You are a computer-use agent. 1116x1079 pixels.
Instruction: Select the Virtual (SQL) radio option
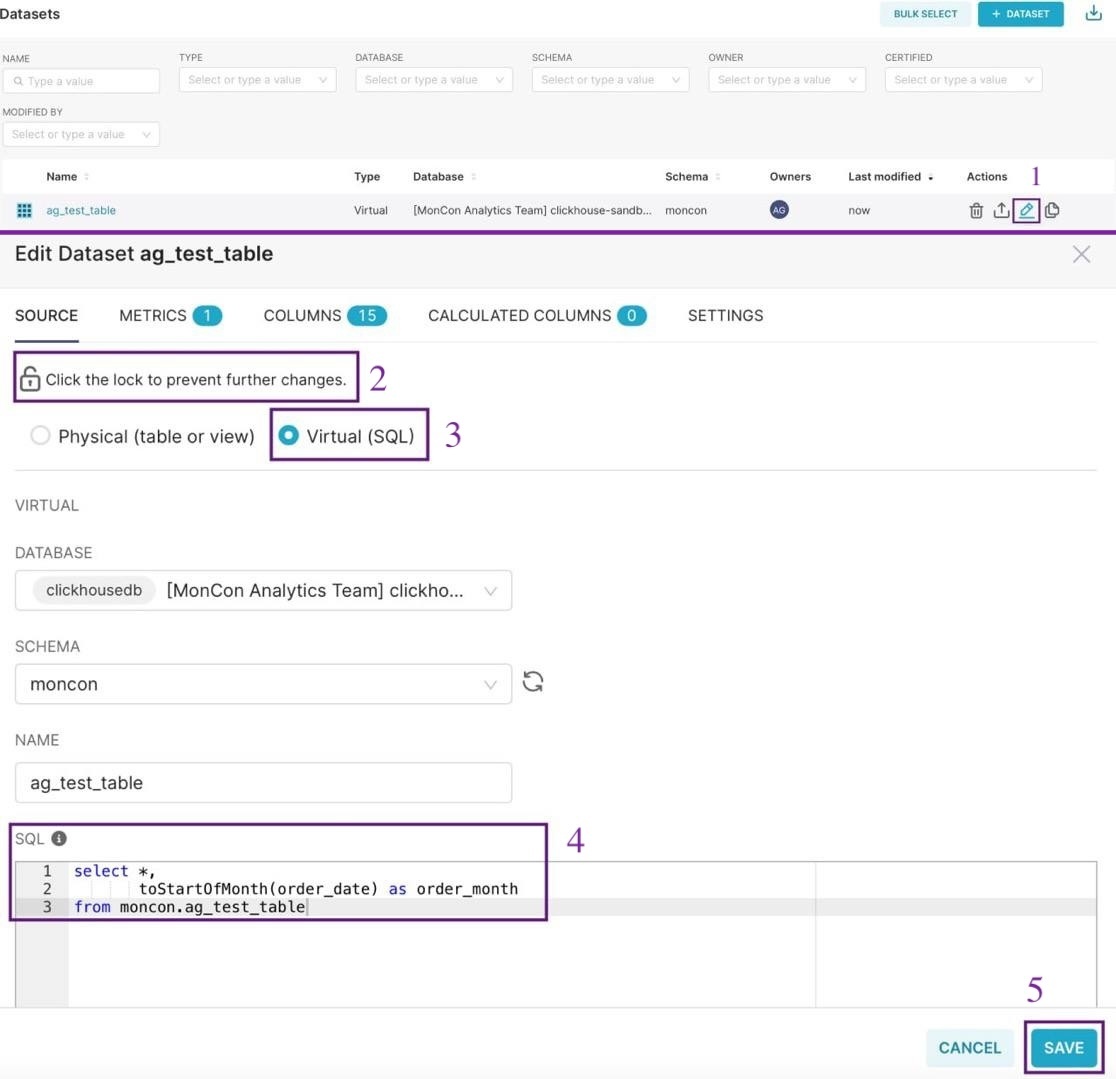pyautogui.click(x=288, y=436)
